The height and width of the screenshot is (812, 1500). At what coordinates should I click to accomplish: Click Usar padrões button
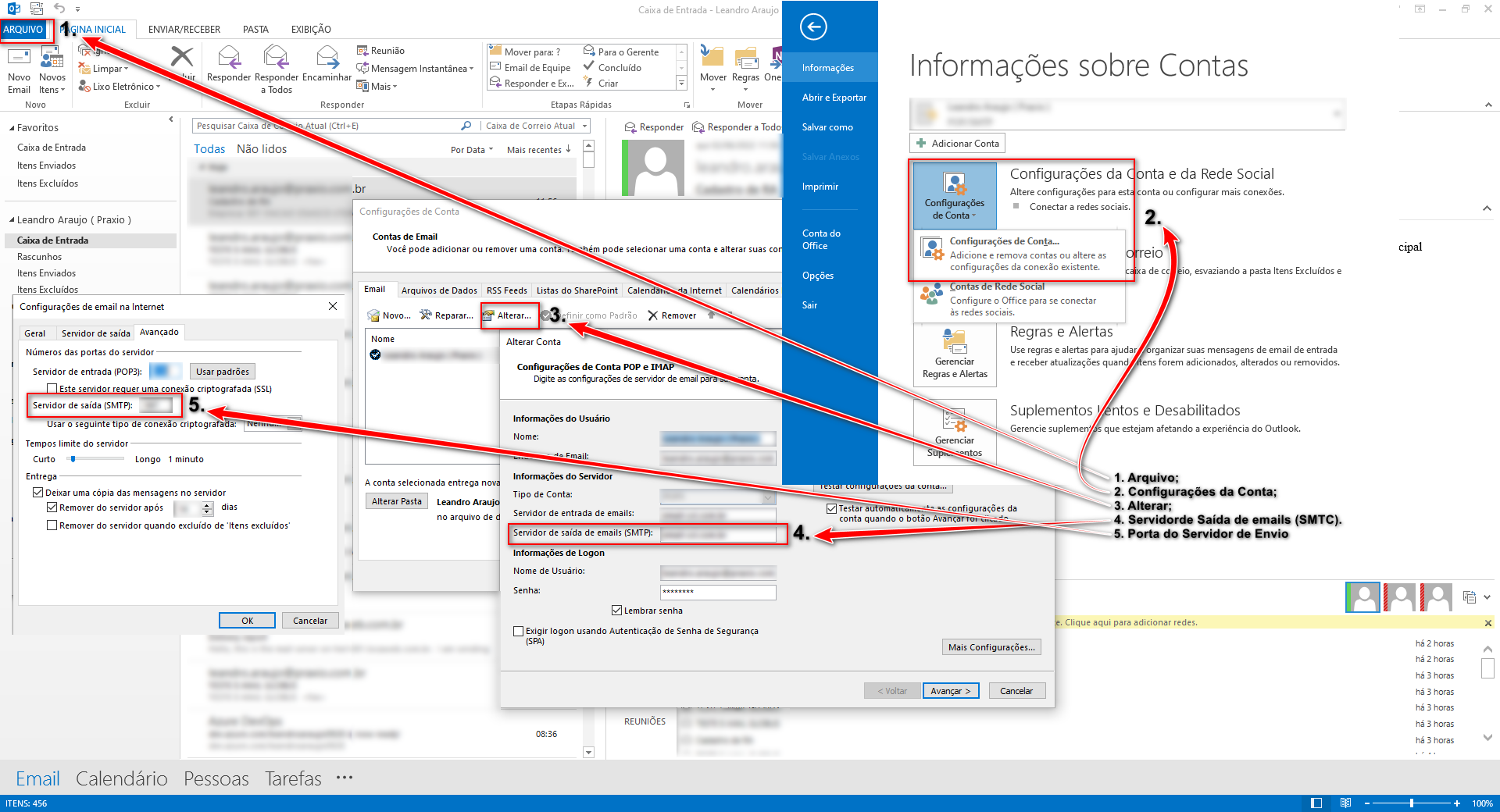[x=223, y=372]
